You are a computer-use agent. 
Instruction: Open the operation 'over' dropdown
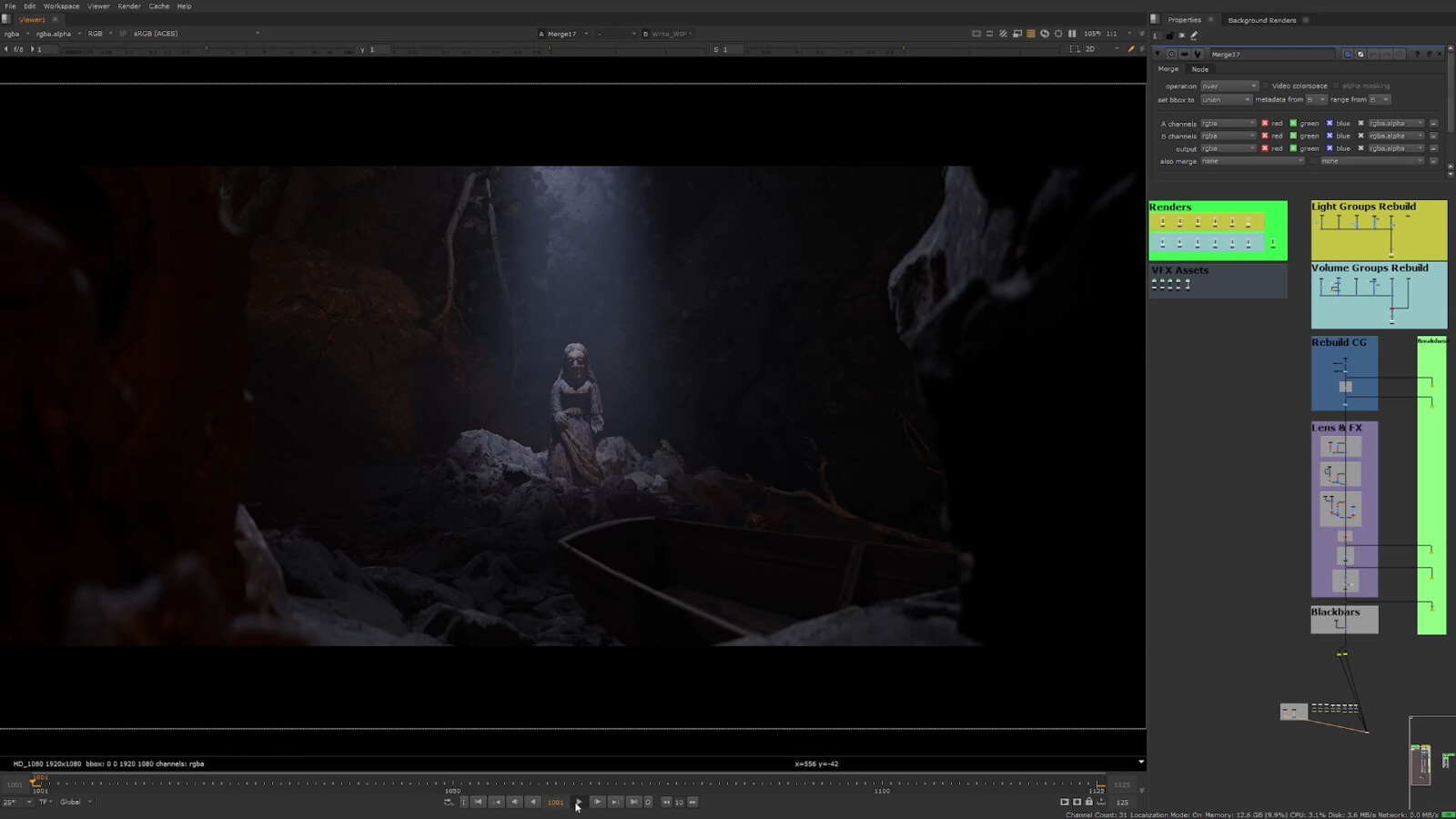[1228, 86]
